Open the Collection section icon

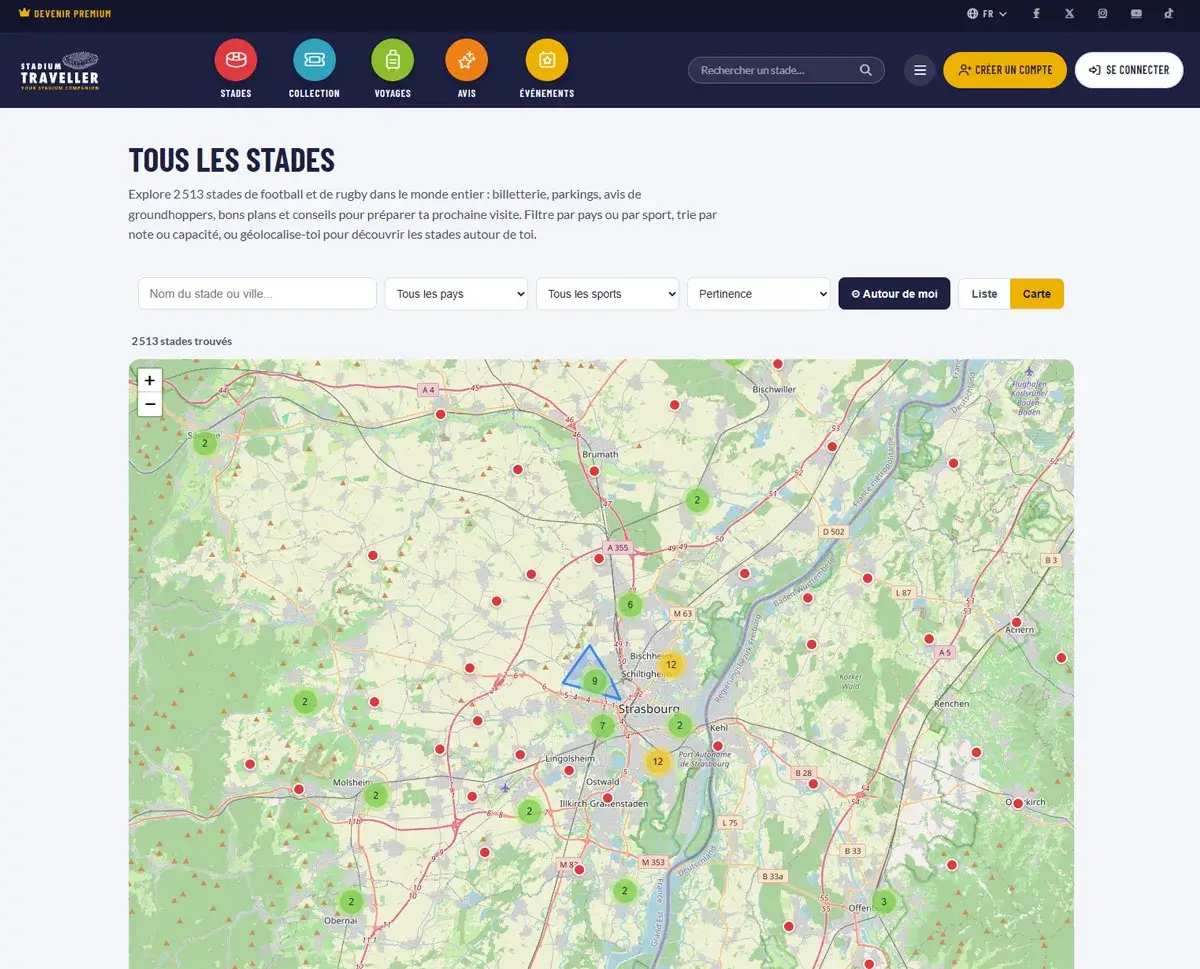[314, 61]
